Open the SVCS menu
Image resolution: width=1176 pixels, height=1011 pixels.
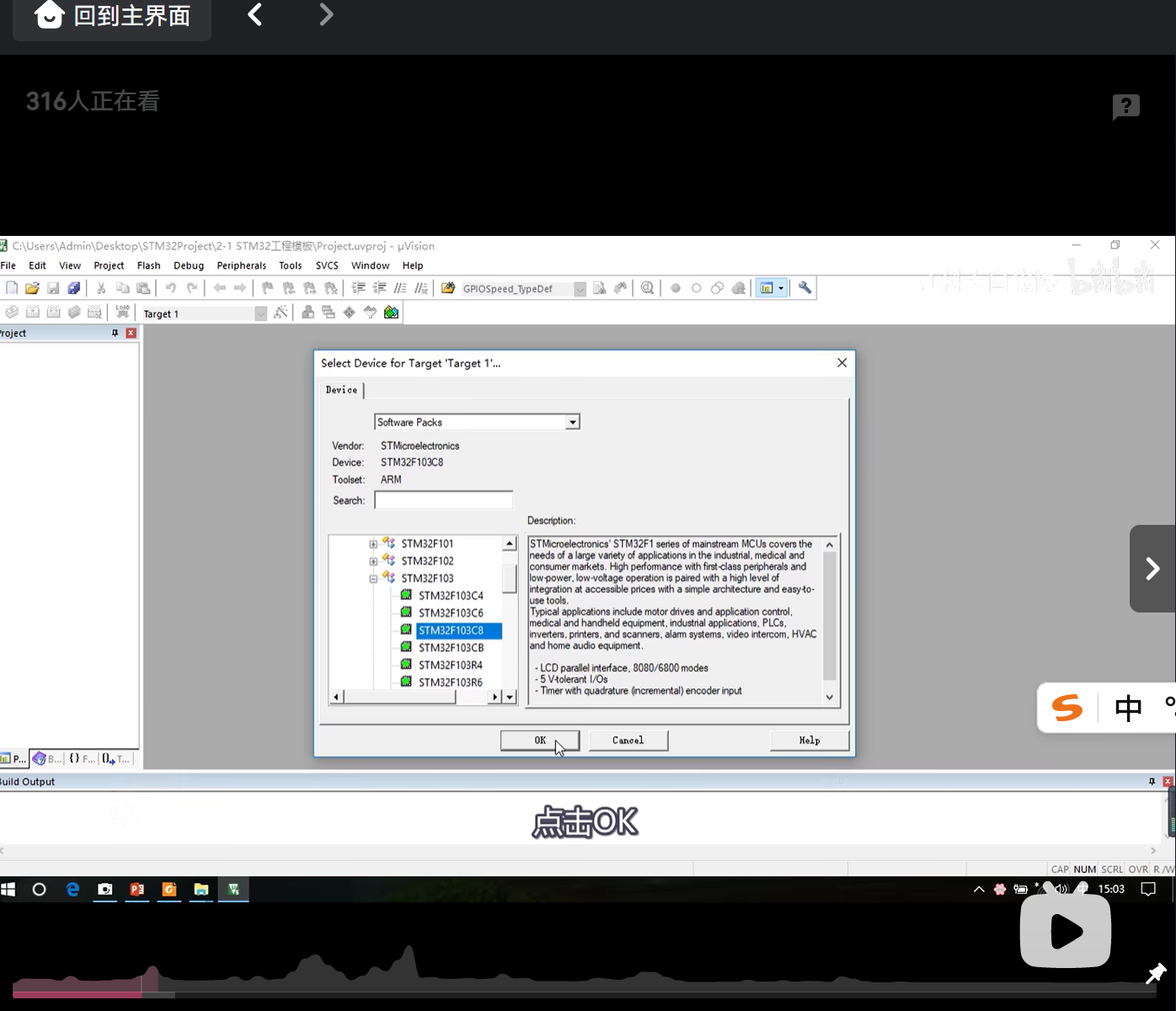coord(327,265)
